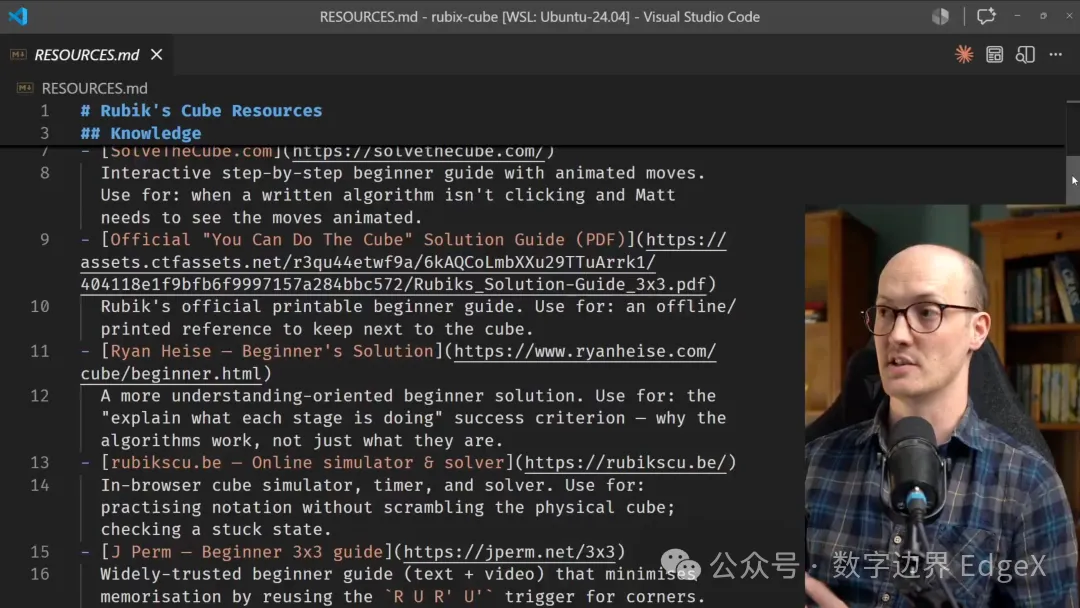Click text "Widely-trusted beginner guide (text + video)"
1080x608 pixels.
point(322,574)
